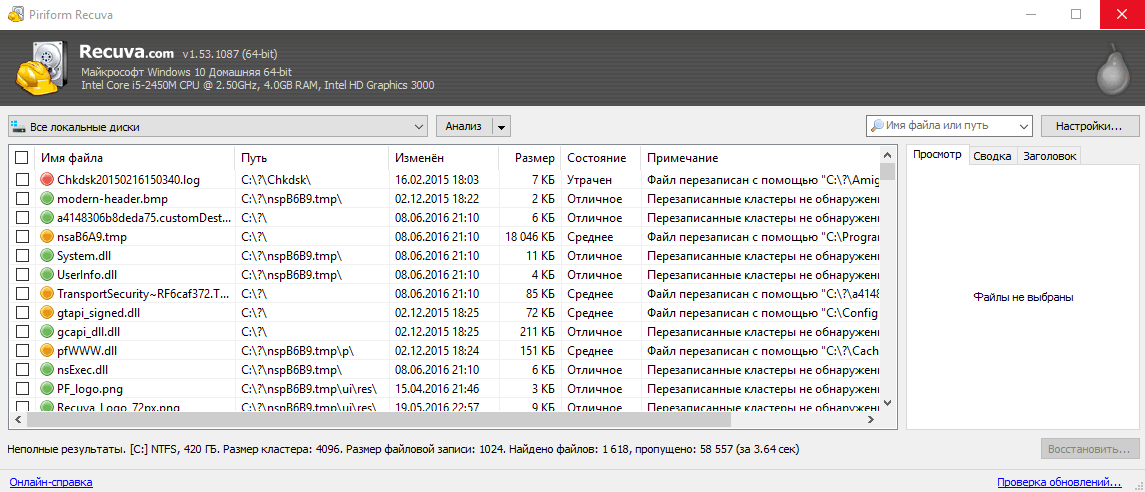This screenshot has height=492, width=1145.
Task: Toggle the select-all header checkbox
Action: click(22, 158)
